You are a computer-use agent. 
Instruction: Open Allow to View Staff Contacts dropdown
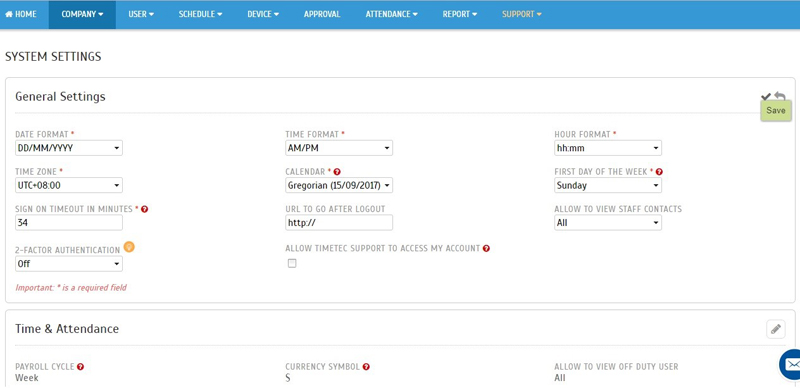pyautogui.click(x=608, y=223)
